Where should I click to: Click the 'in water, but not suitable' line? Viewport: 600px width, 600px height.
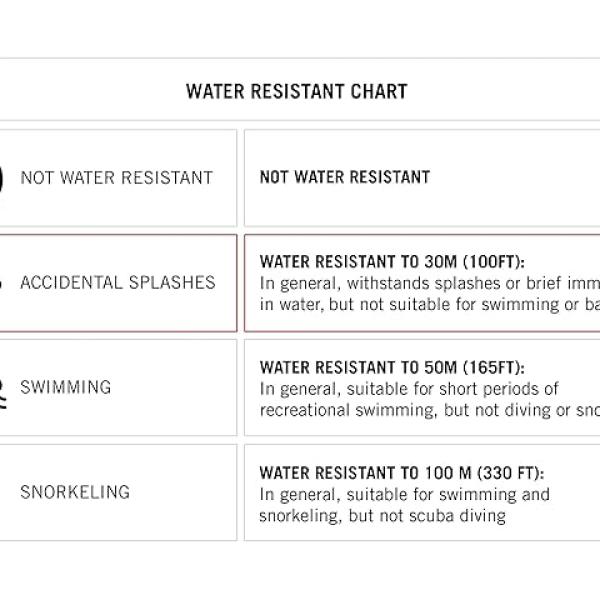coord(430,305)
